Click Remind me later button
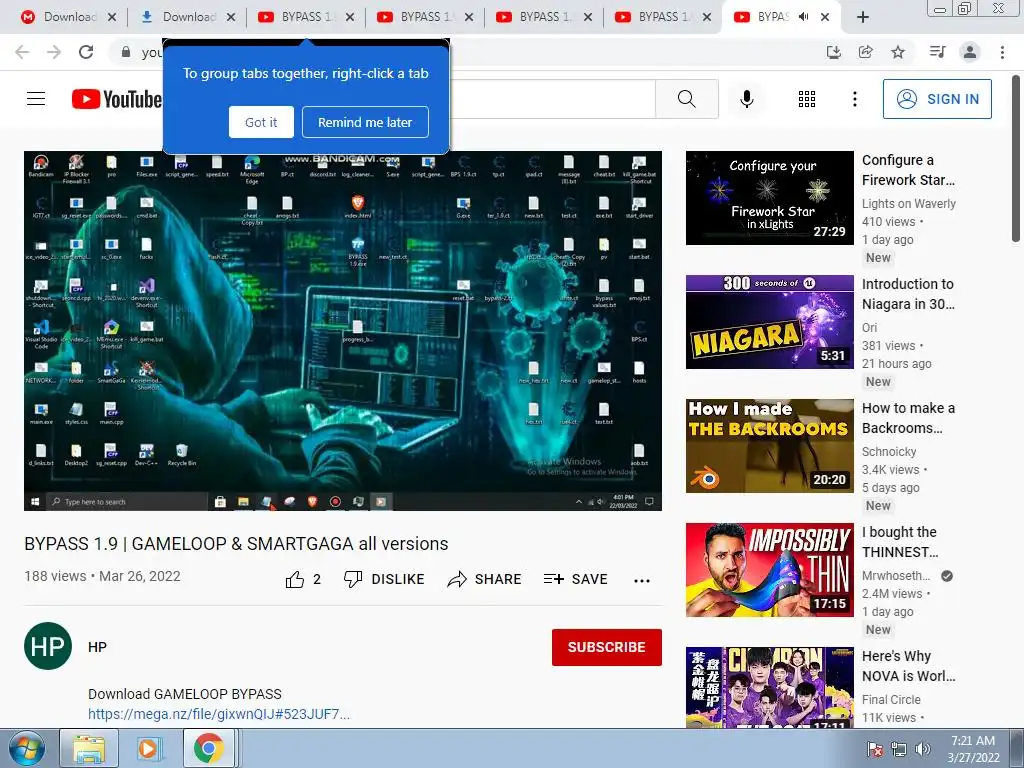1024x768 pixels. click(365, 122)
